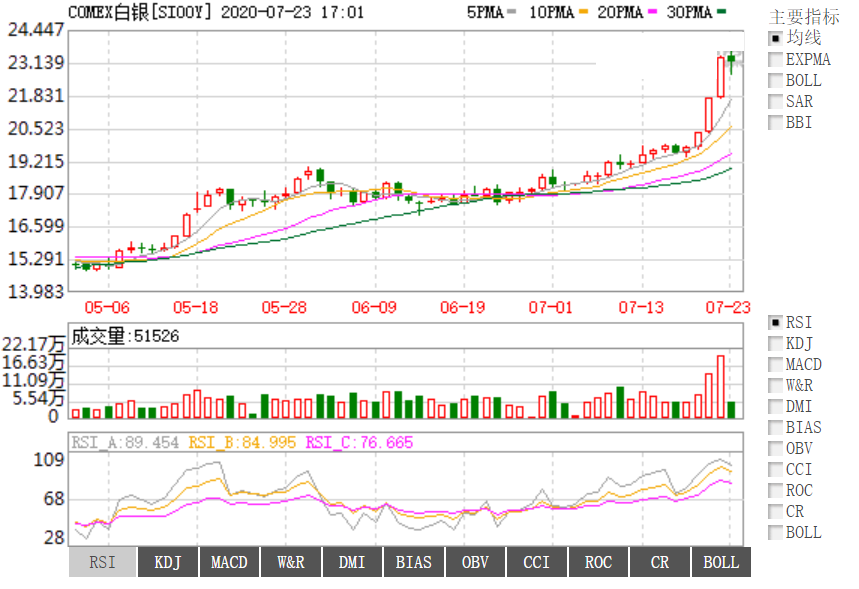Viewport: 859px width, 589px height.
Task: Click the active RSI tab at bottom left
Action: (x=102, y=562)
